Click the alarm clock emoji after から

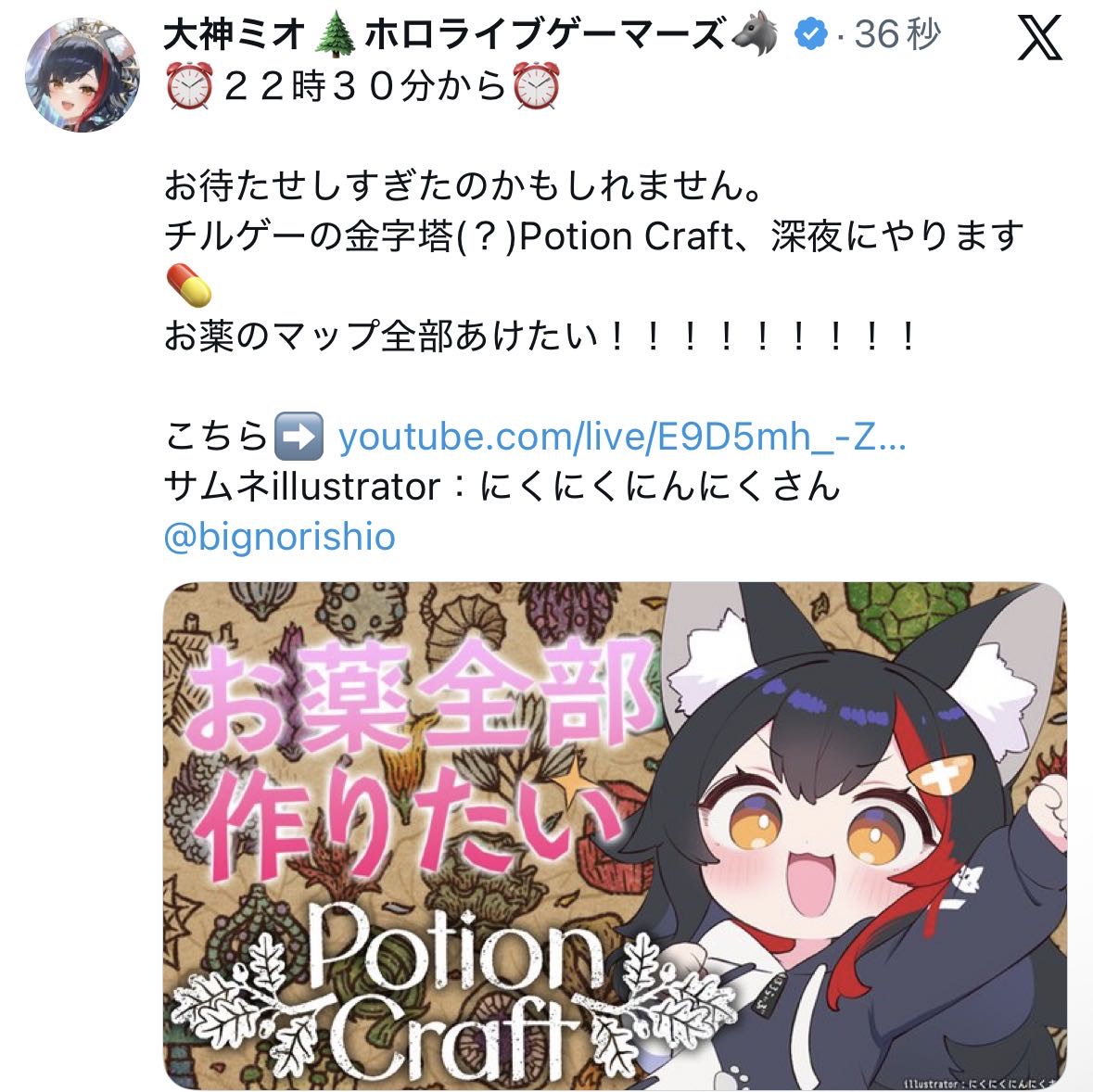(535, 85)
